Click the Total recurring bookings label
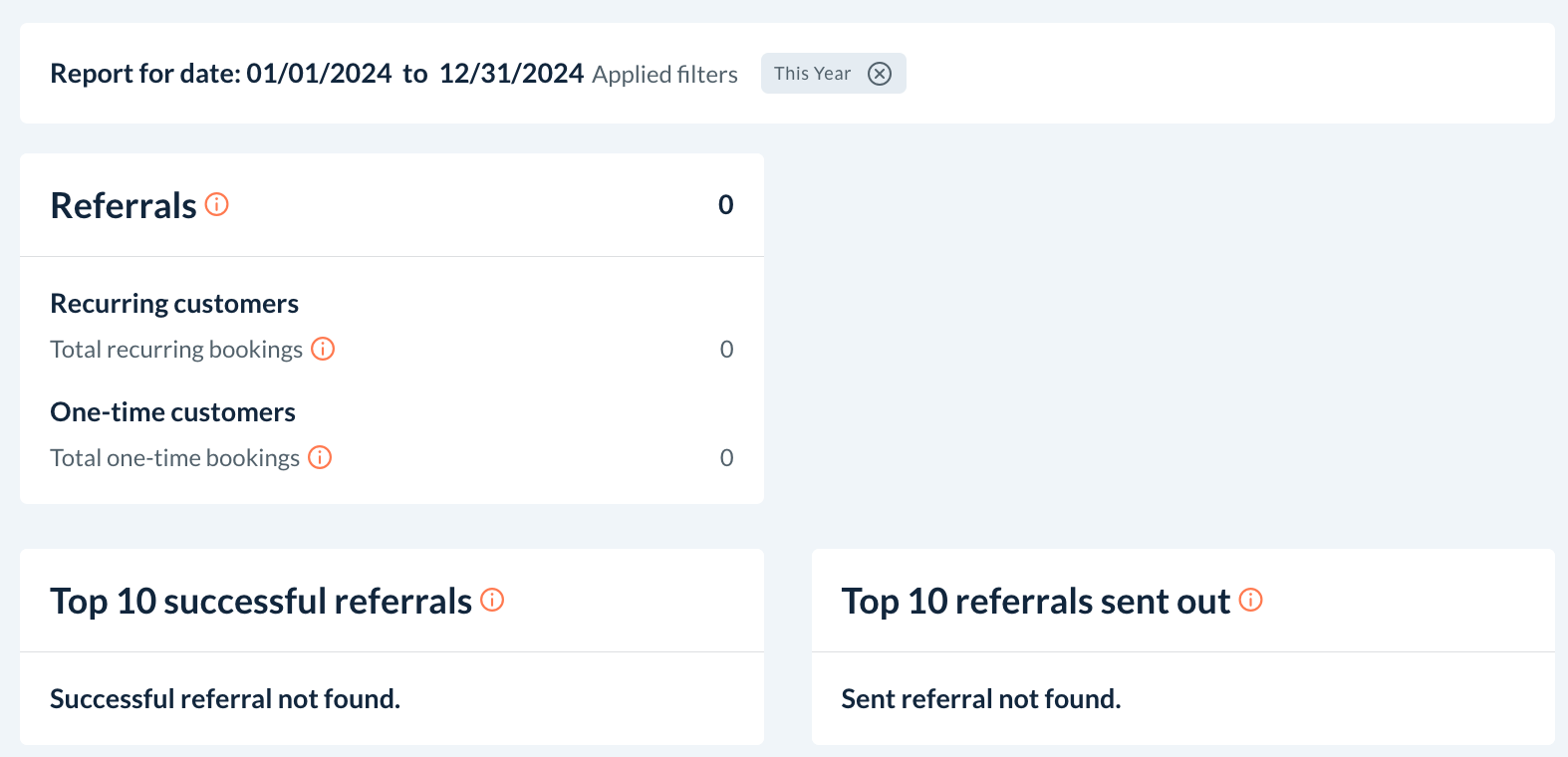The image size is (1568, 757). coord(176,350)
